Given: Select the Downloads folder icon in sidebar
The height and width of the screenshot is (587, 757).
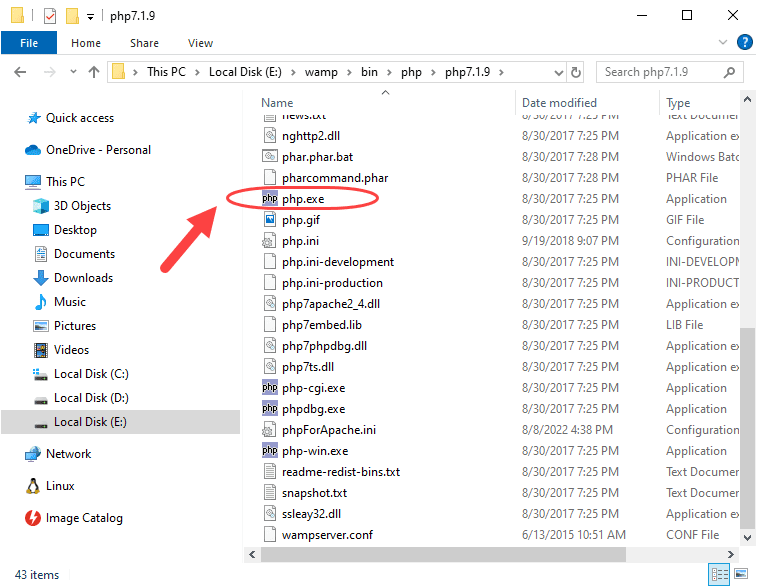Looking at the screenshot, I should (41, 278).
